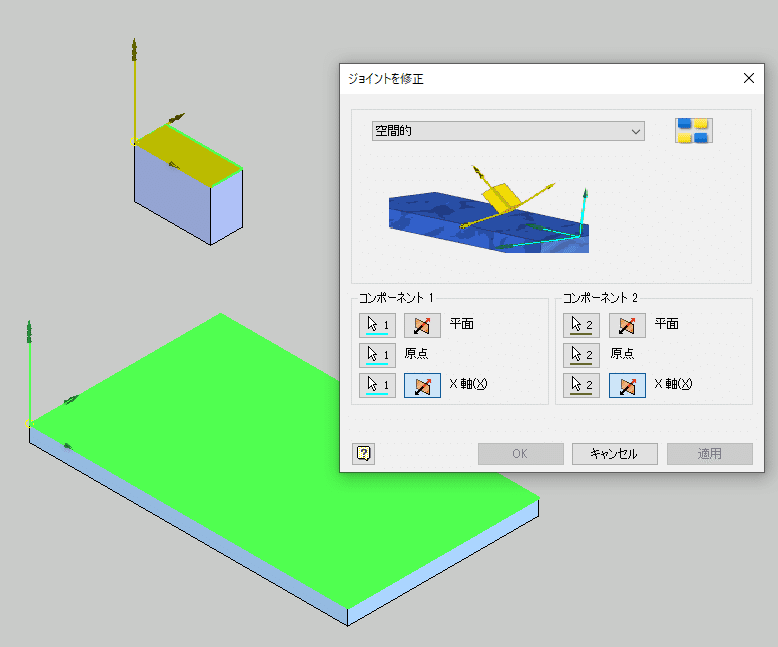Image resolution: width=778 pixels, height=647 pixels.
Task: Click the origin point on the flat plate corner
Action: click(x=29, y=423)
